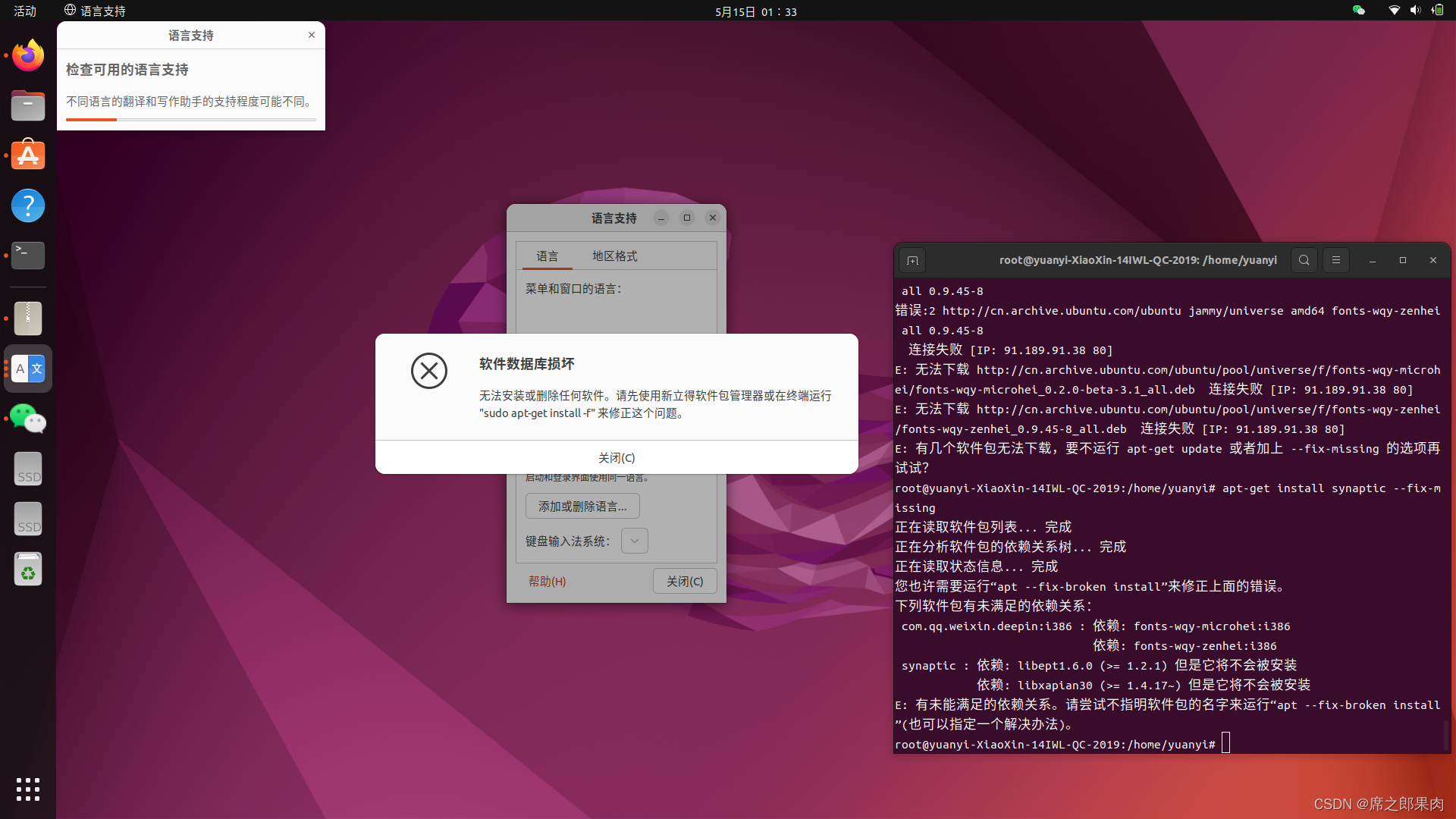Close the 软件数据库损坏 dialog via 关闭(C)
Image resolution: width=1456 pixels, height=819 pixels.
pyautogui.click(x=616, y=457)
